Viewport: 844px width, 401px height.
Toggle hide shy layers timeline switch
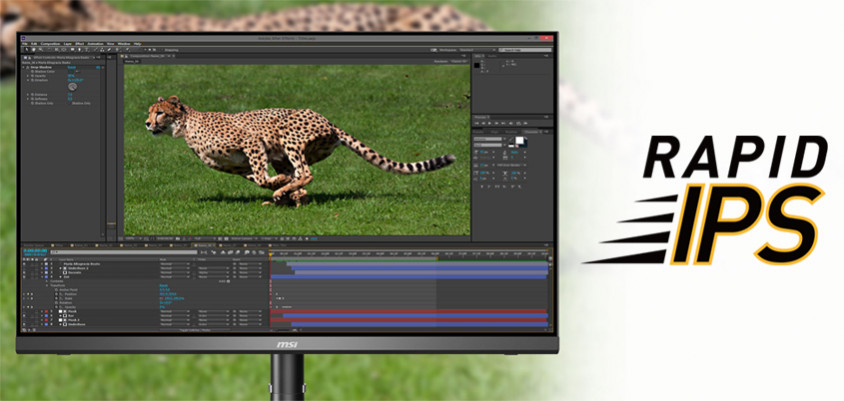click(223, 252)
